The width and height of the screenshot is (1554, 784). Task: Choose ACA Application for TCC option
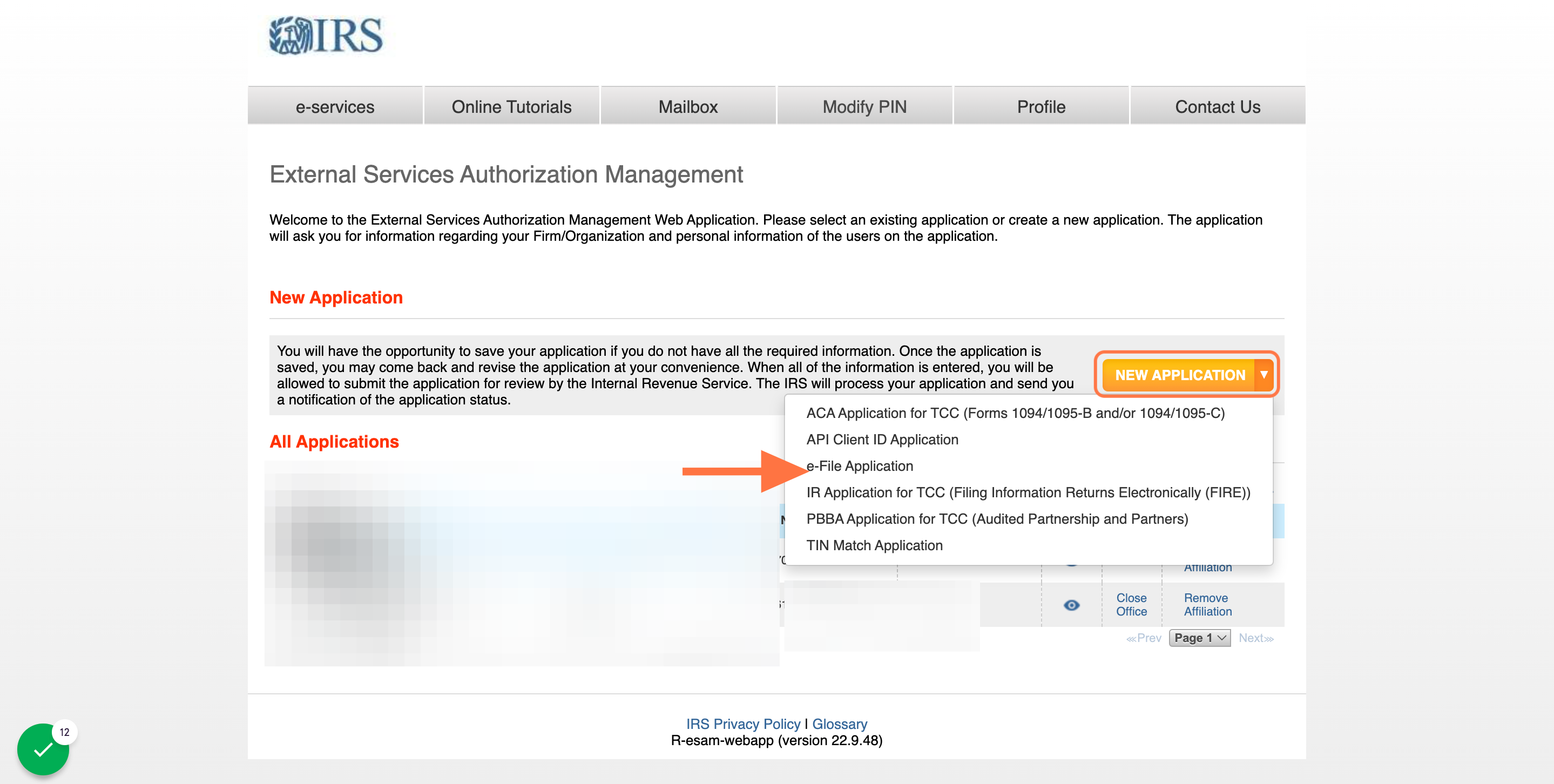1015,413
